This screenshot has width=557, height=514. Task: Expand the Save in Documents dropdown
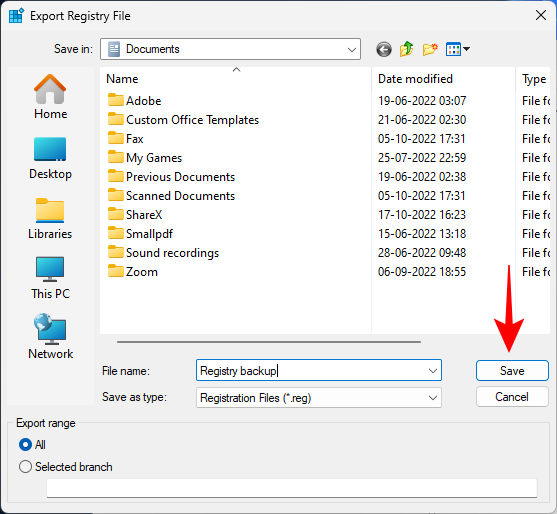pos(230,49)
